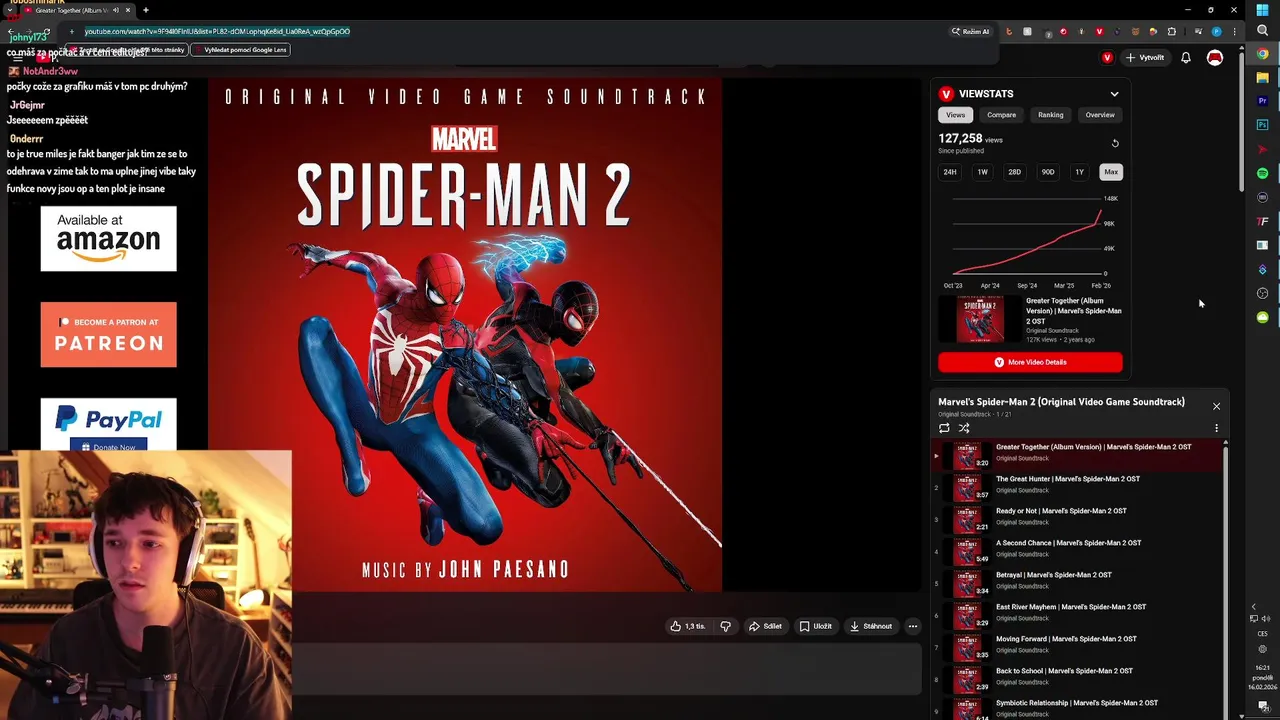Open Windows Start button on taskbar
This screenshot has width=1280, height=720.
point(1262,10)
